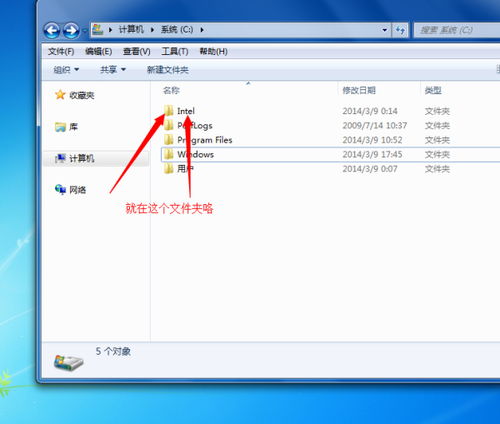Open the 收藏夹 favorites star in sidebar

tap(60, 95)
